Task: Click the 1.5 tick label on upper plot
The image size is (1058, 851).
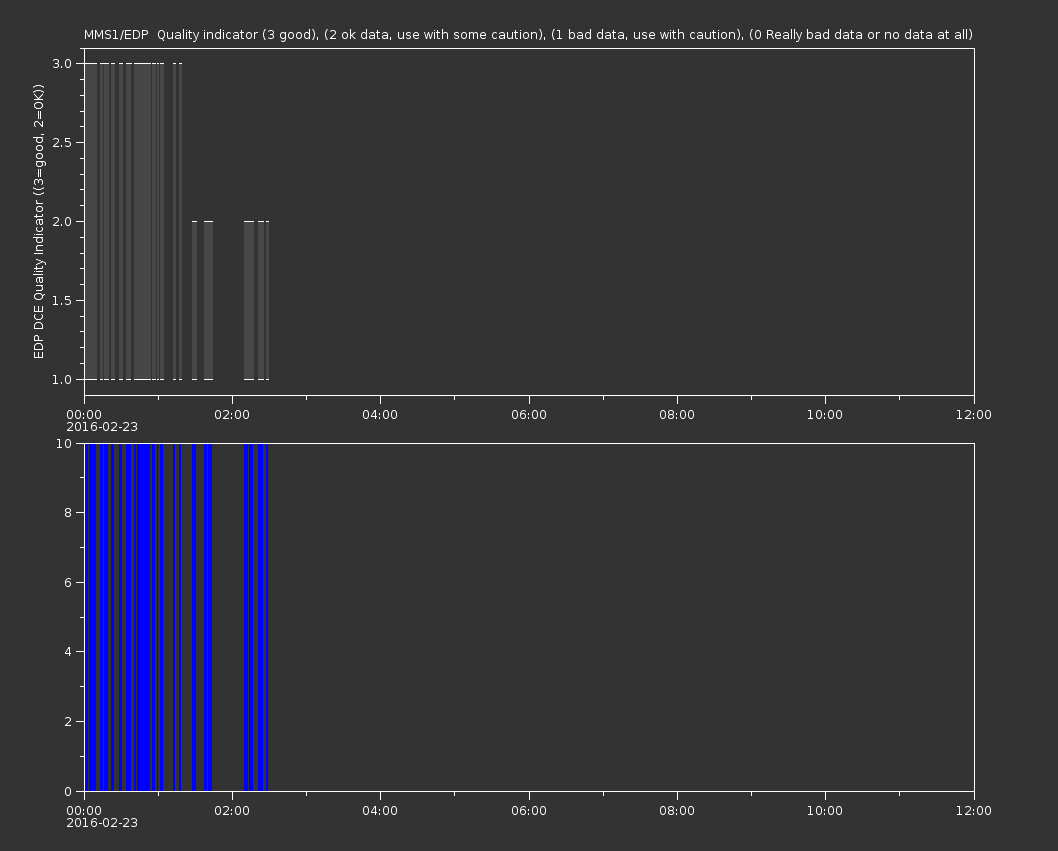Action: pyautogui.click(x=62, y=300)
